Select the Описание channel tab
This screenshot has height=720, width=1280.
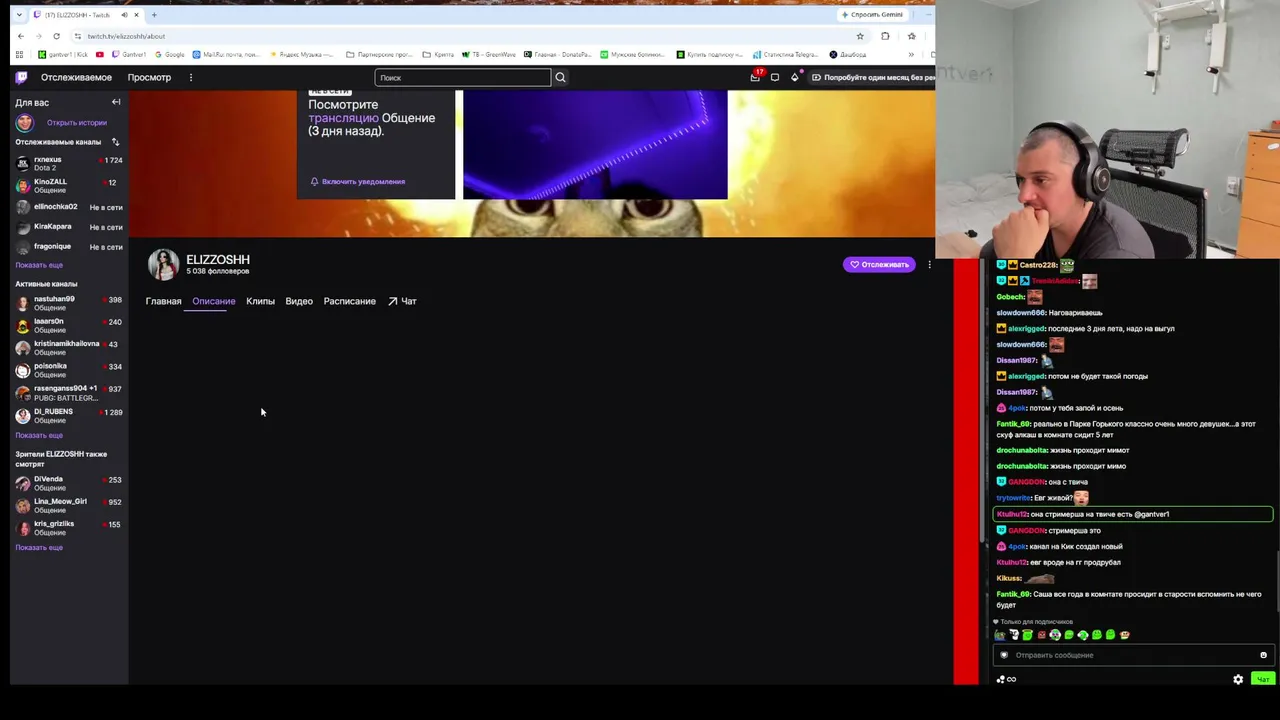[214, 301]
